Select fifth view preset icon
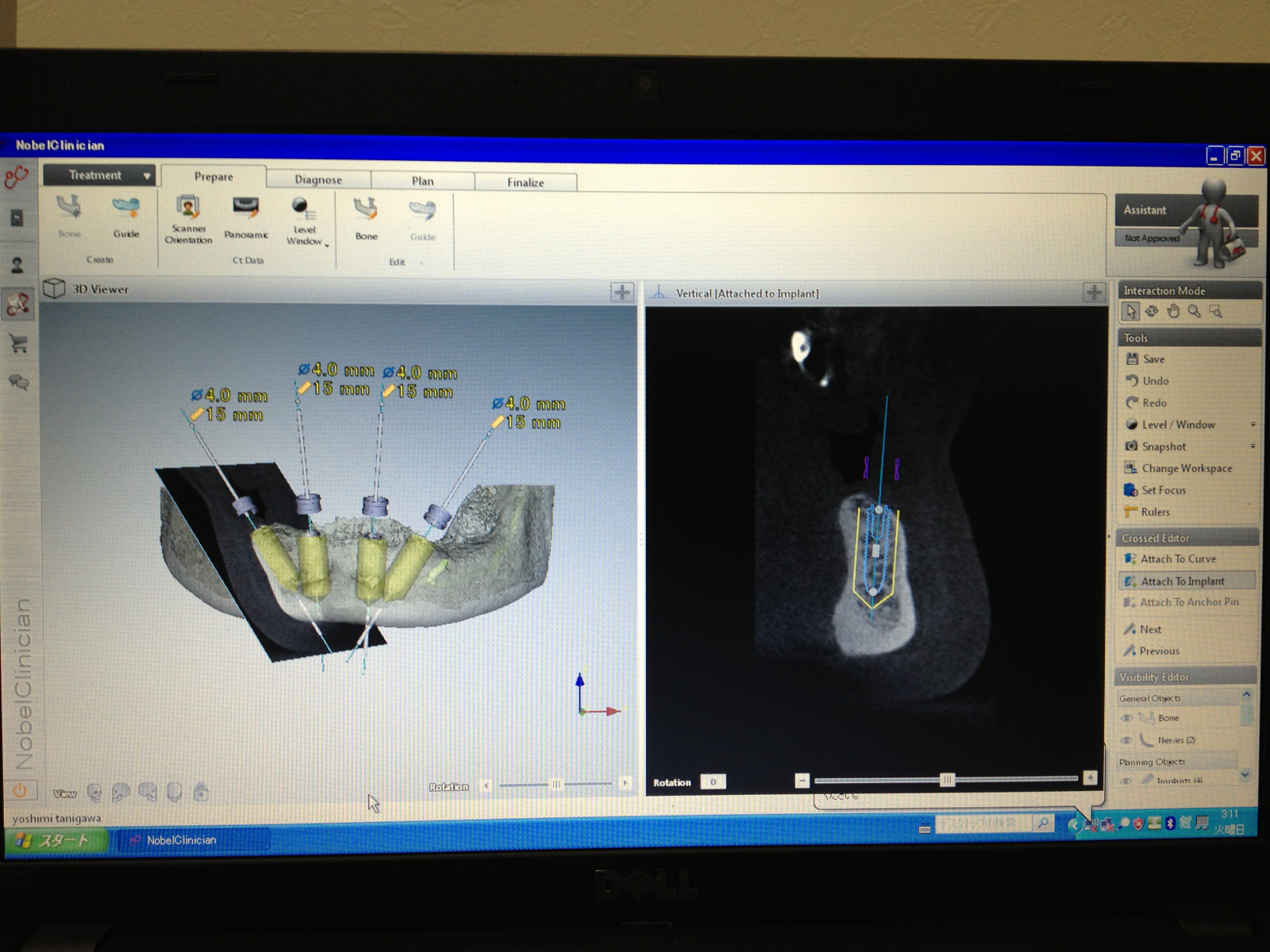Screen dimensions: 1270x952 (201, 791)
